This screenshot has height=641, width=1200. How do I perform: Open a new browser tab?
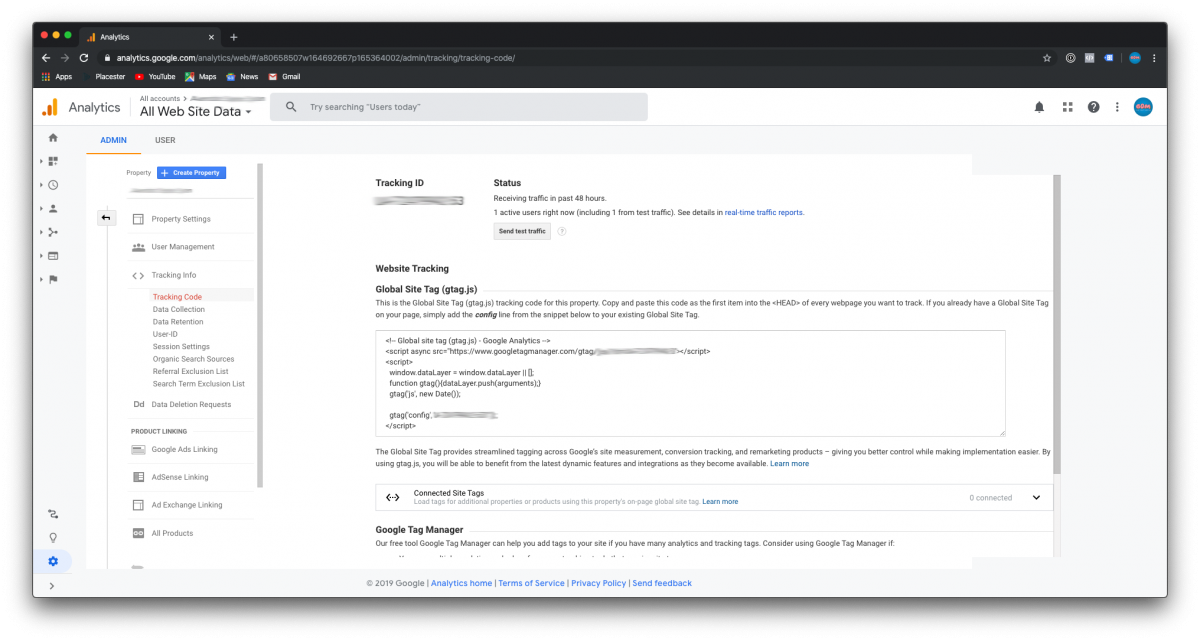pyautogui.click(x=234, y=37)
